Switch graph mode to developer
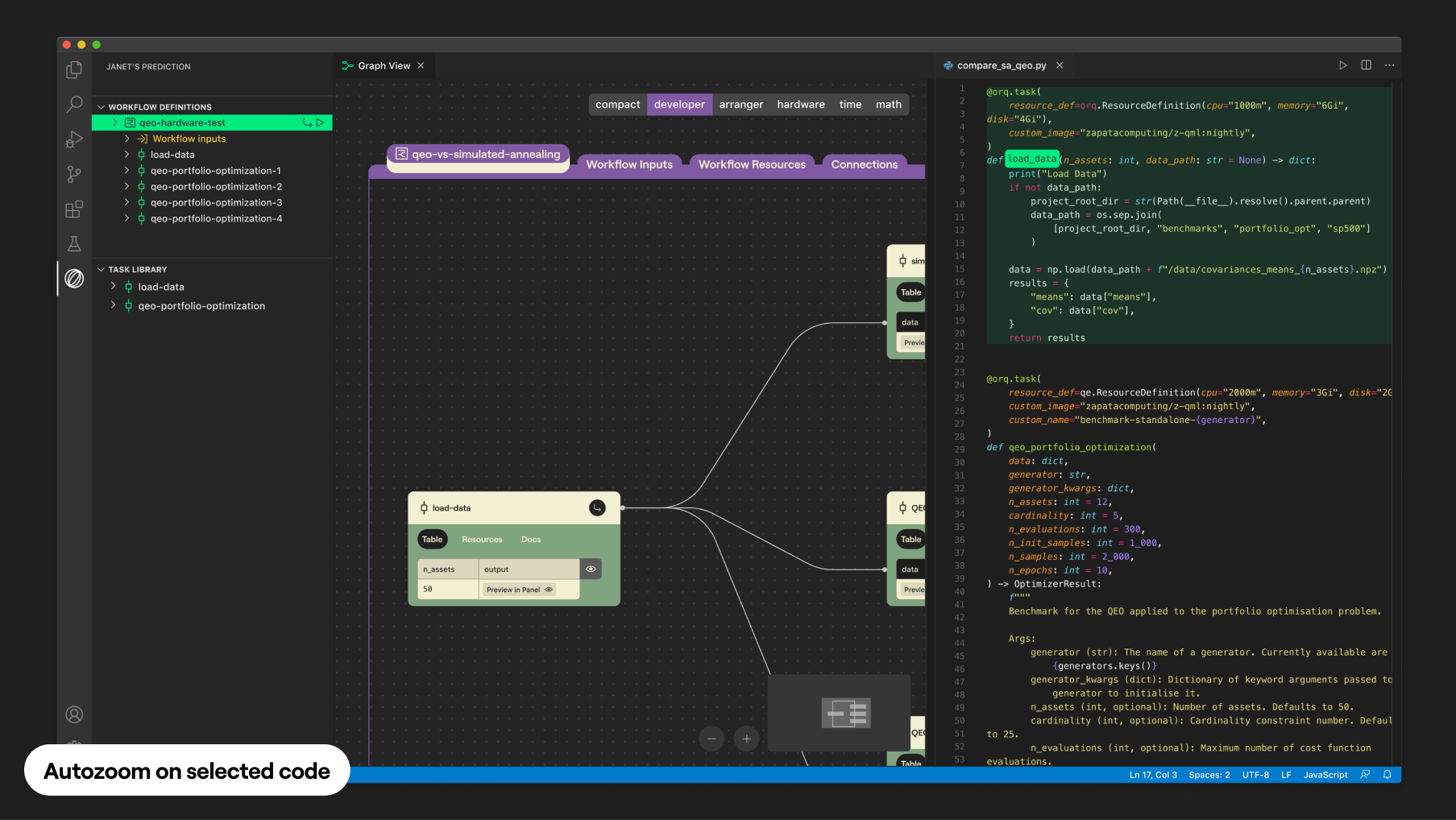 (x=679, y=105)
